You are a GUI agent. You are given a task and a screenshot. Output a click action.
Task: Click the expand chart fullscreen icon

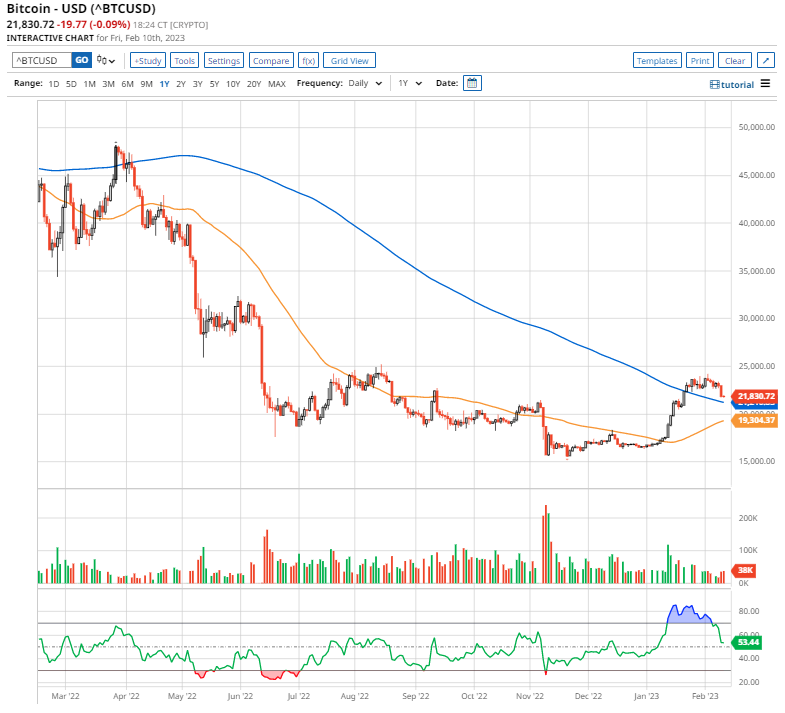click(766, 61)
